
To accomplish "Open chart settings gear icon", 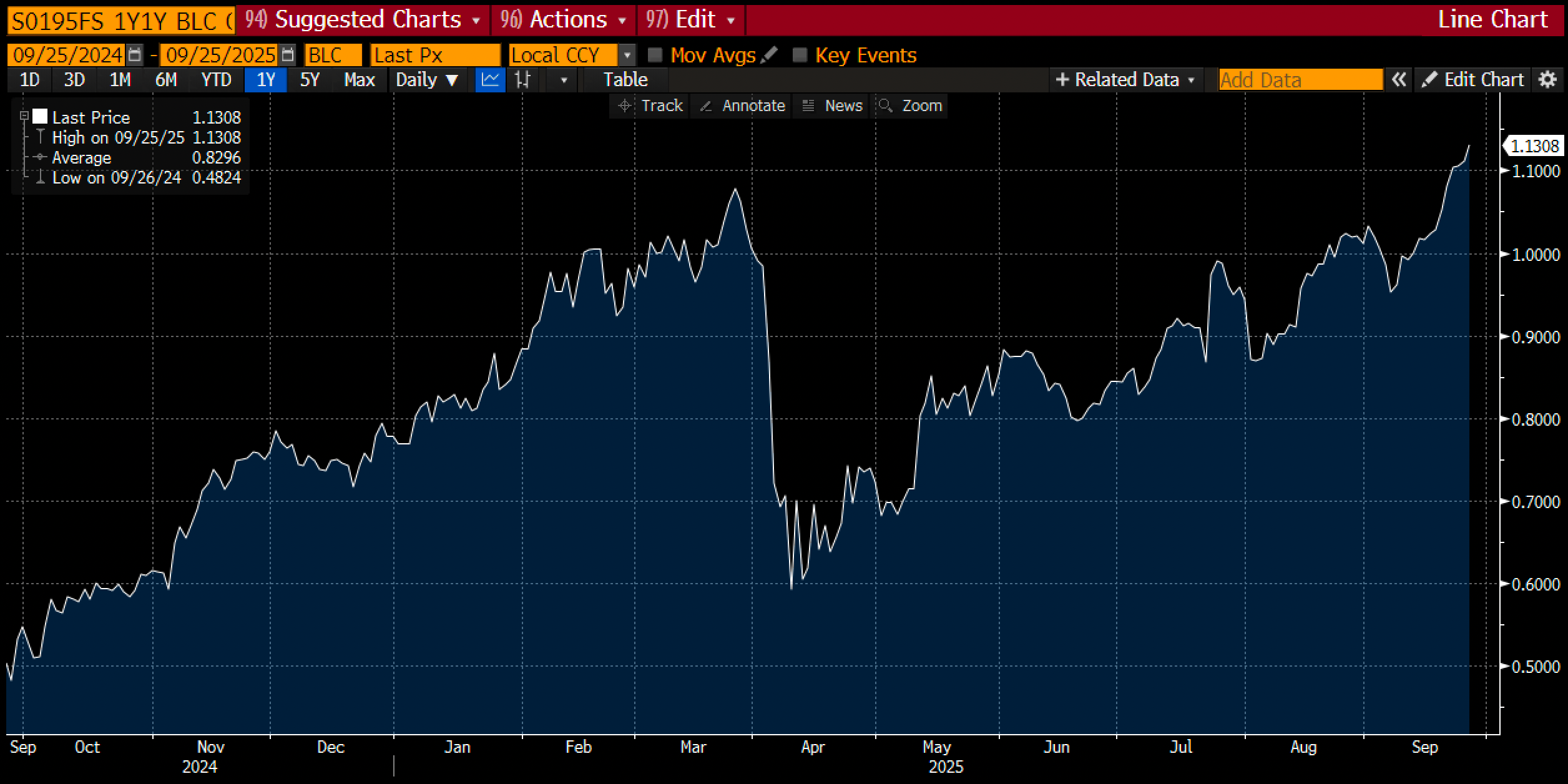I will point(1547,80).
